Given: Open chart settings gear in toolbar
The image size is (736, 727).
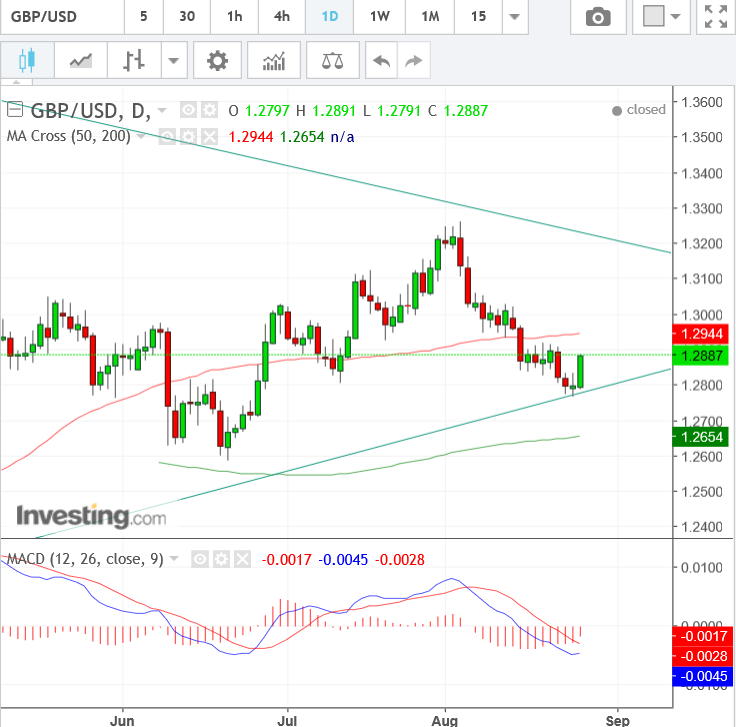Looking at the screenshot, I should (x=217, y=61).
